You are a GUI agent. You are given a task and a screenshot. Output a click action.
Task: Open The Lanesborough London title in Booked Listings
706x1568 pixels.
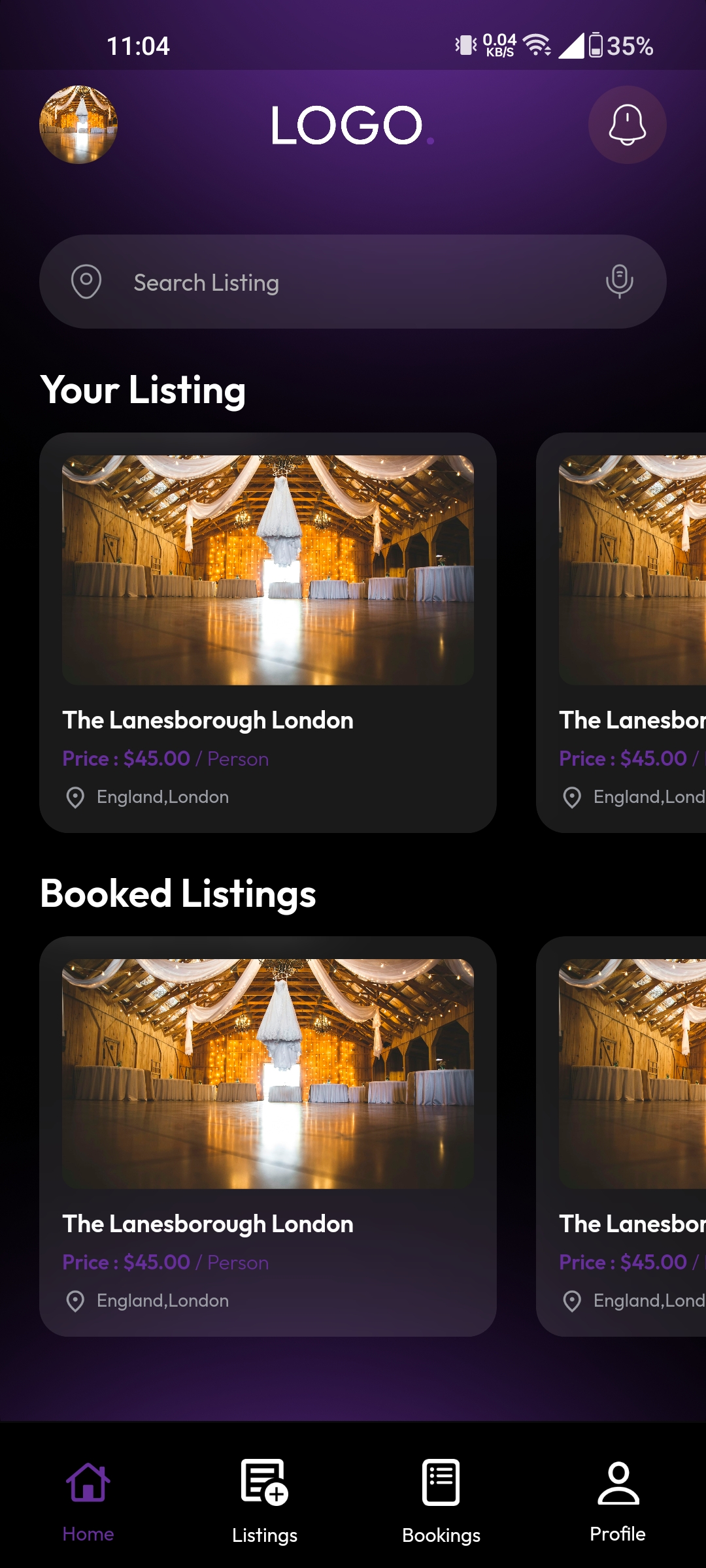208,1224
